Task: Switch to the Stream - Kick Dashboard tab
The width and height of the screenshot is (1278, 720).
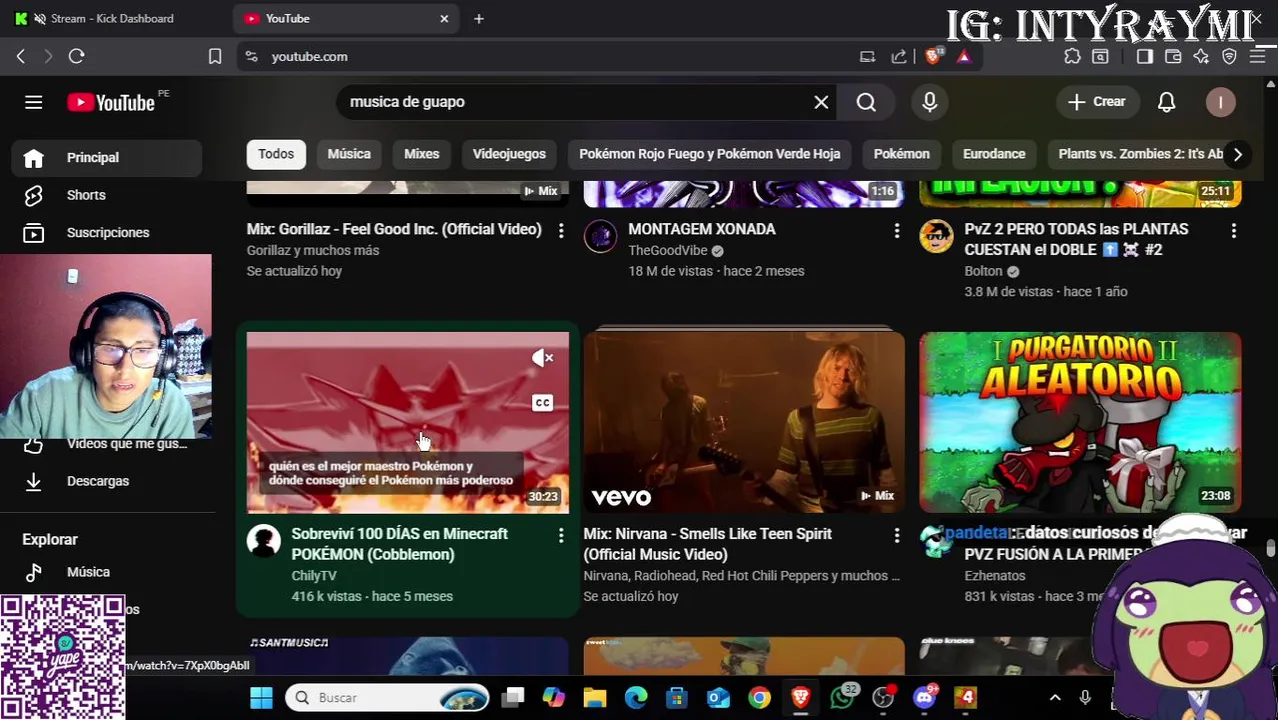Action: pyautogui.click(x=110, y=18)
